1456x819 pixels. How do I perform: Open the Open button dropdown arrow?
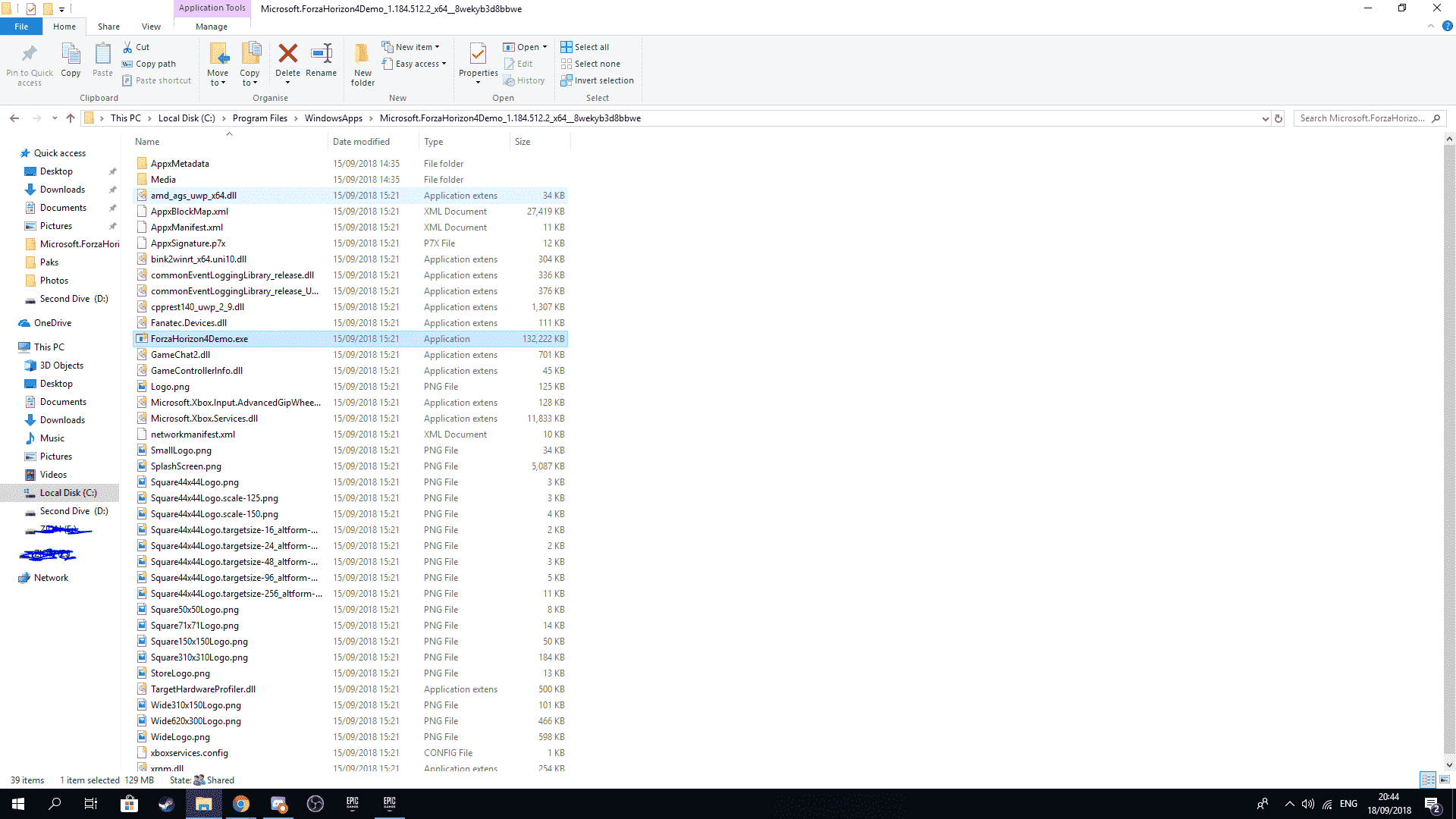tap(544, 47)
